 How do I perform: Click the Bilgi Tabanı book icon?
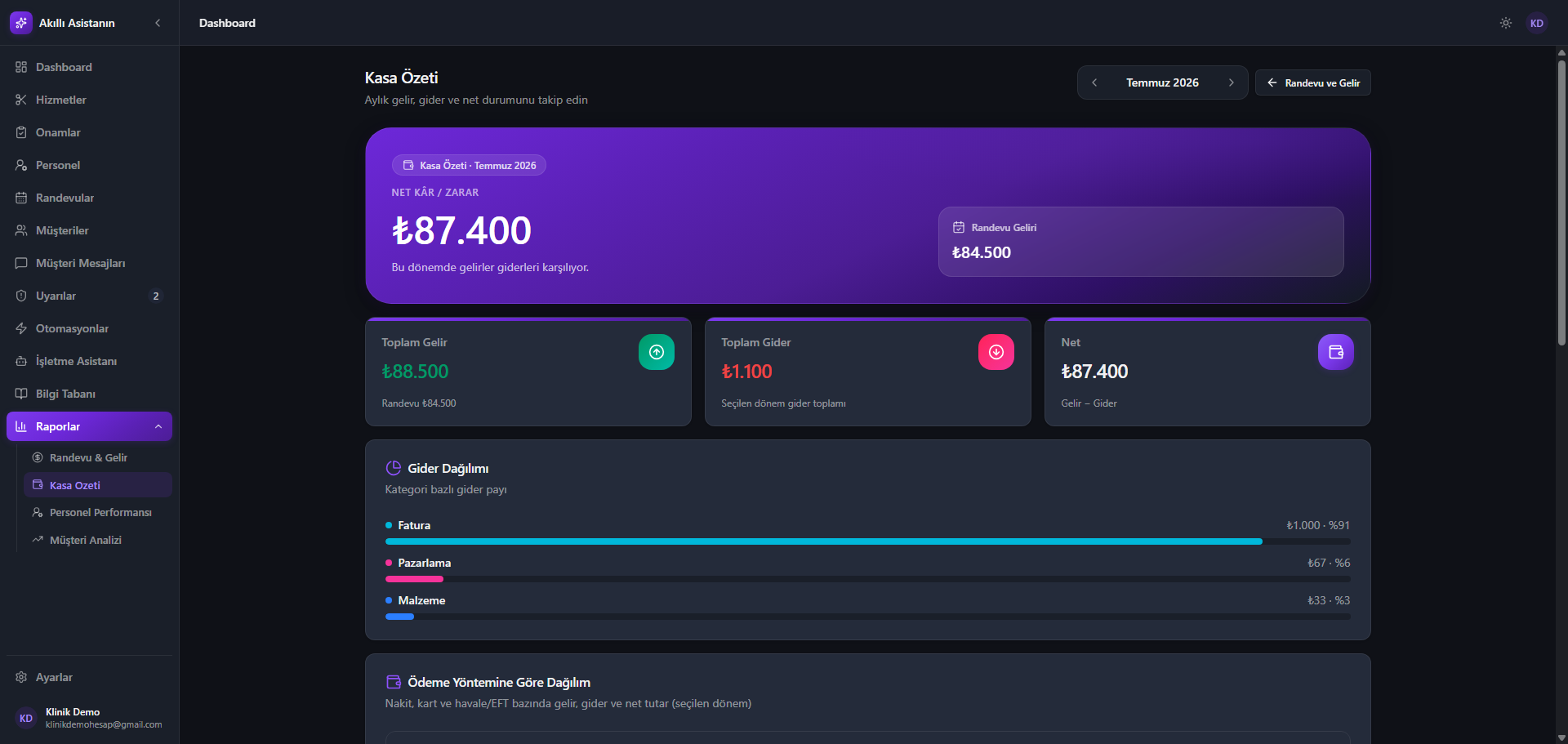21,394
